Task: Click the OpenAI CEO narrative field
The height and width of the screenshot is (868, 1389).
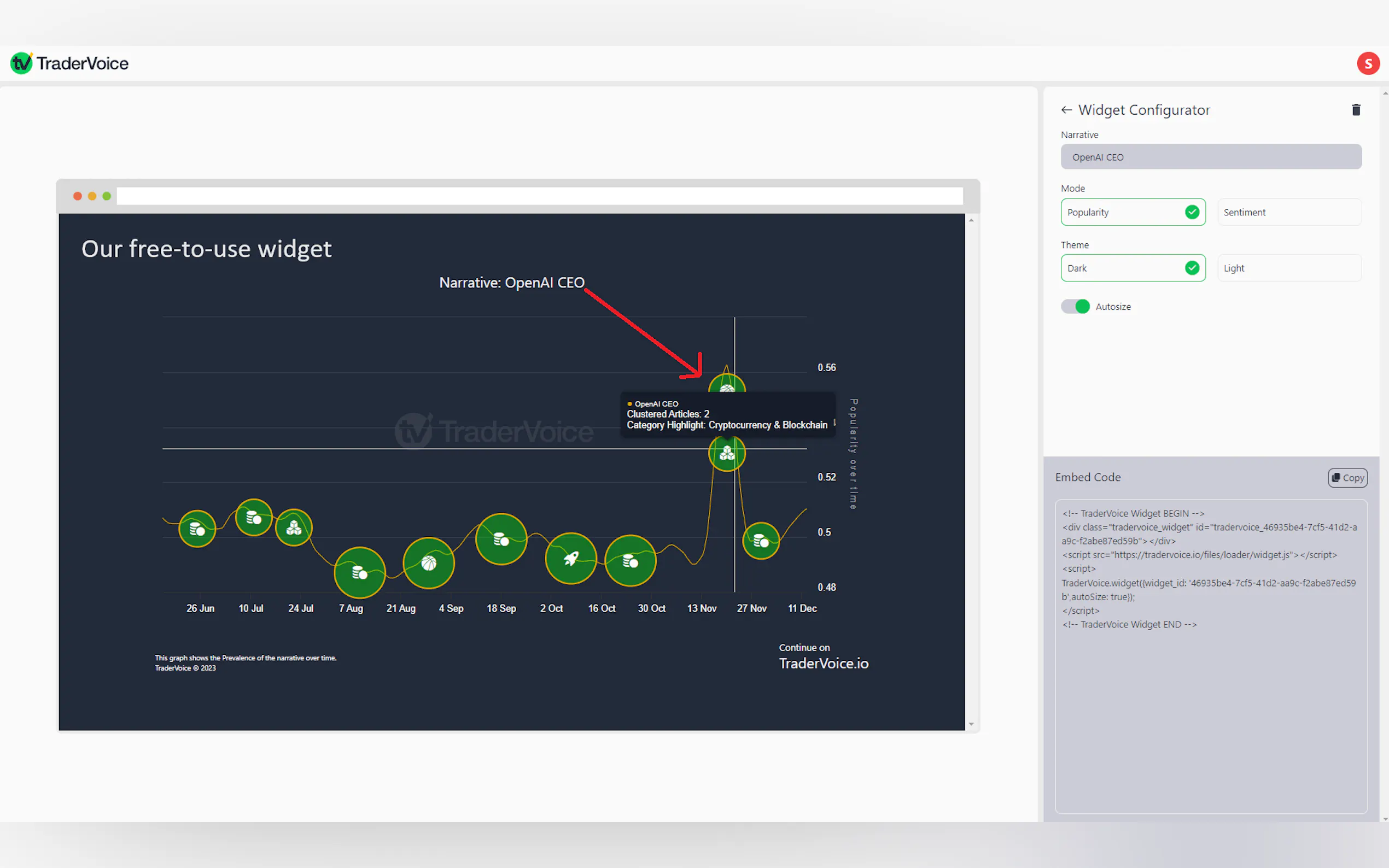Action: (x=1211, y=157)
